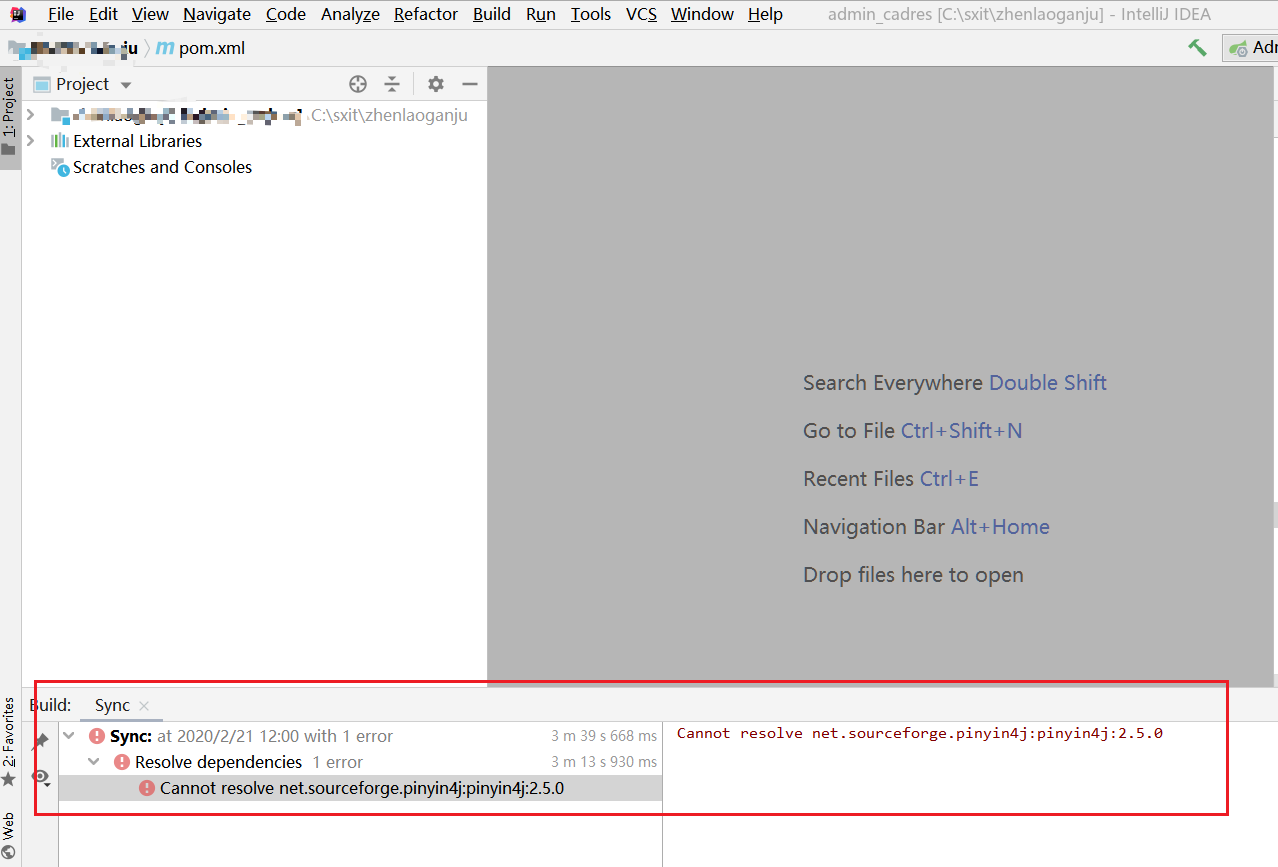
Task: Open the Build menu
Action: coord(491,14)
